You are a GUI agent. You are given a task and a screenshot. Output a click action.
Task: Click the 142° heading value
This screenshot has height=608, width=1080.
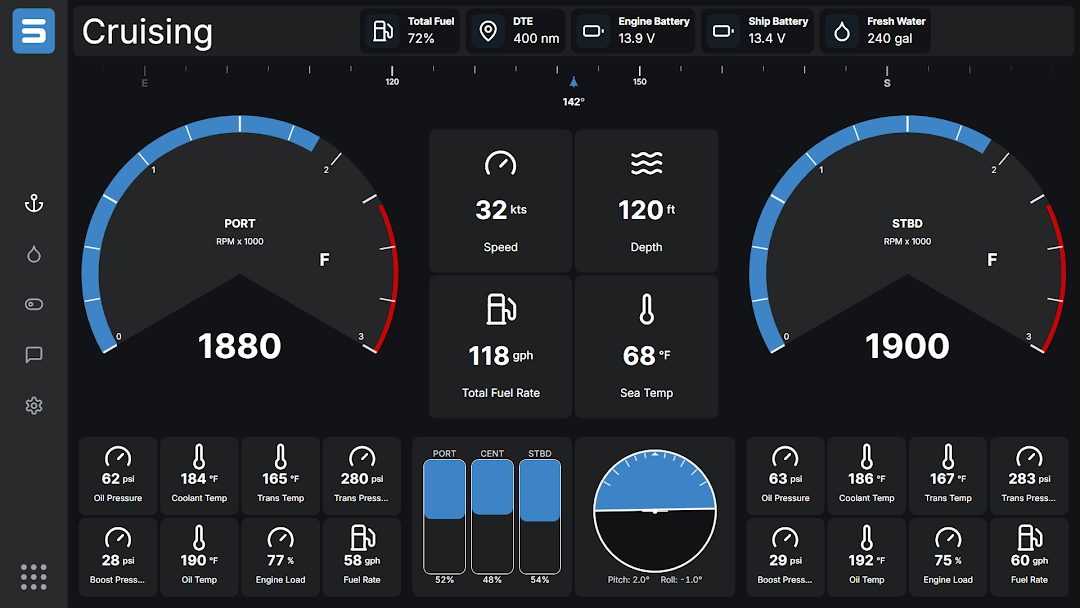[x=573, y=102]
